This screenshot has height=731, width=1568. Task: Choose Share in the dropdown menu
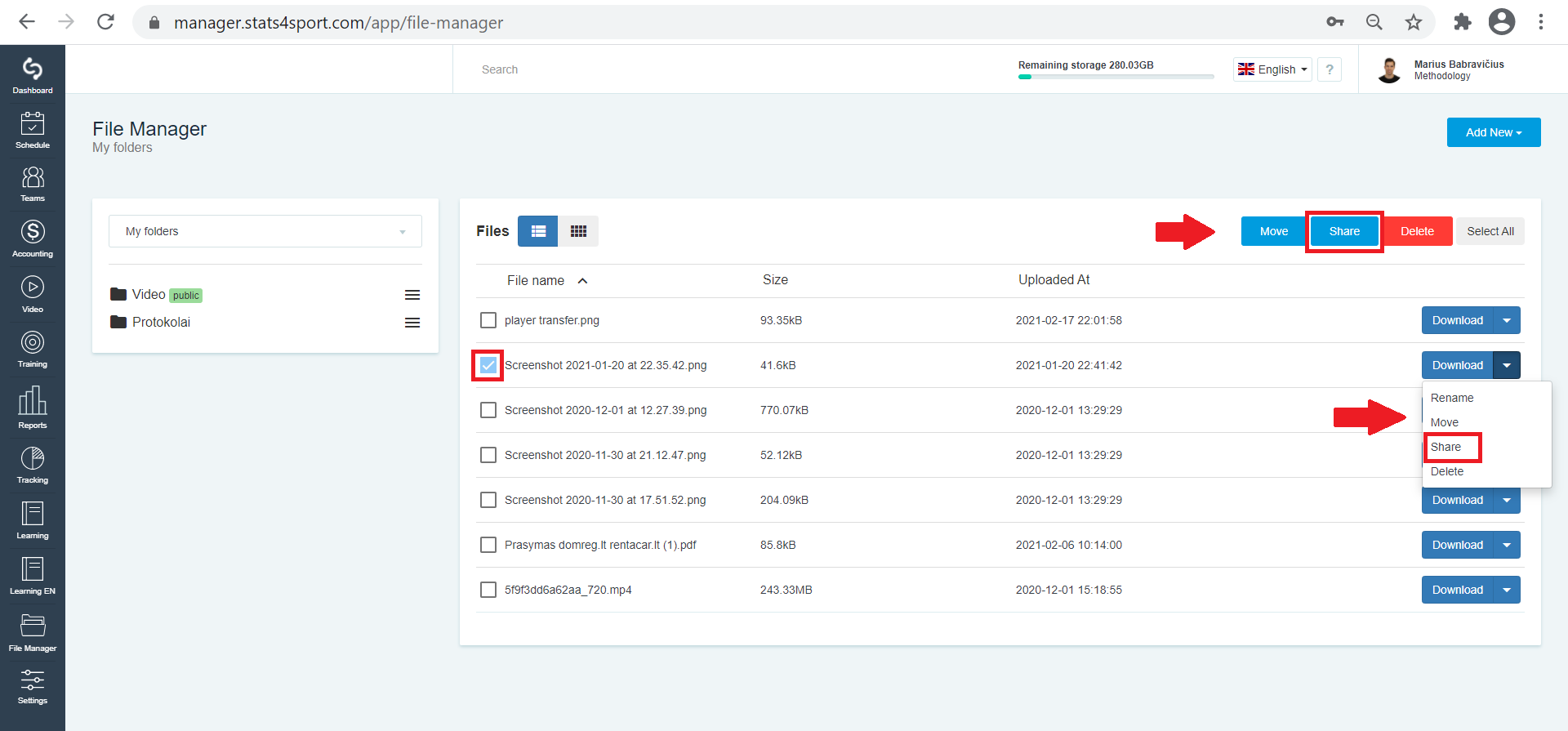[1445, 447]
